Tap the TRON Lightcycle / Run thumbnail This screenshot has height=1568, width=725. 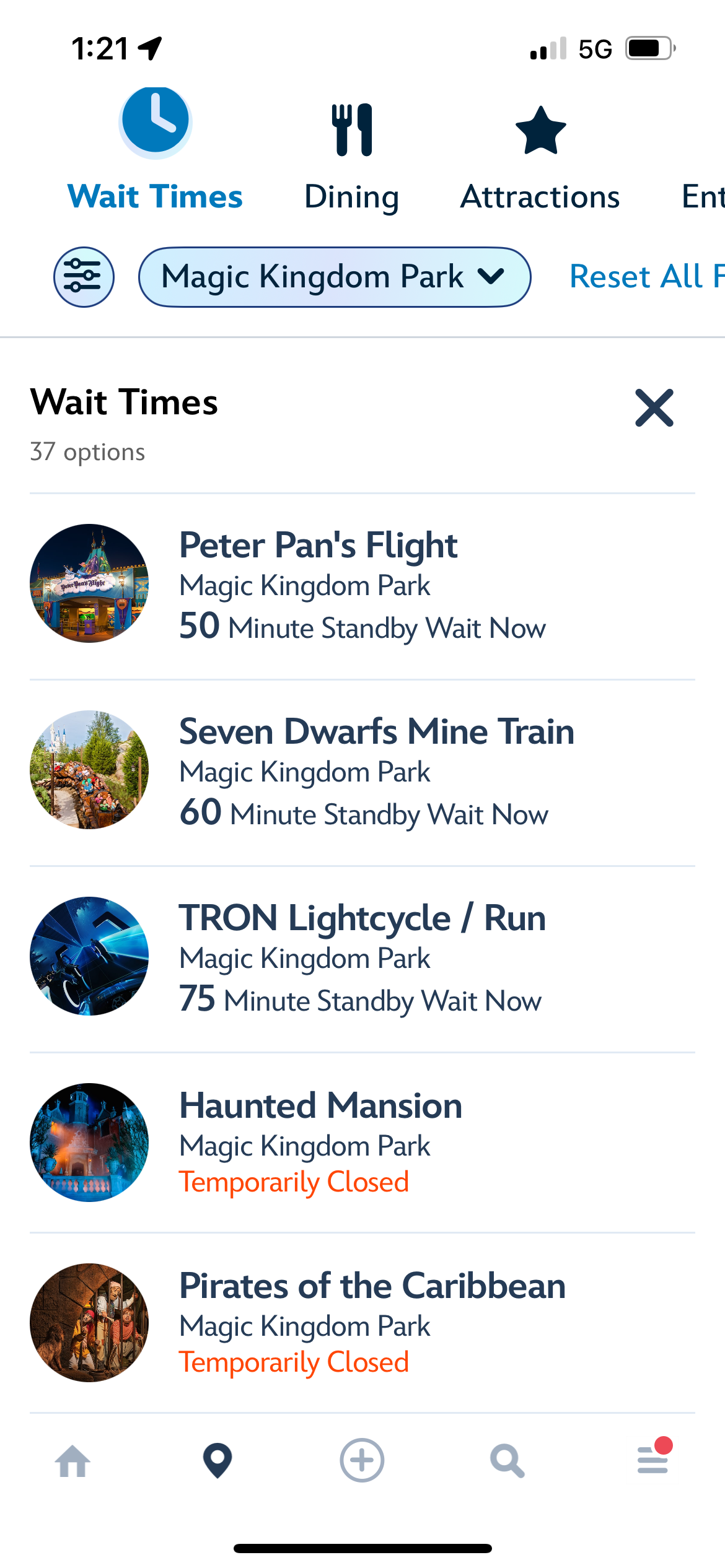click(89, 956)
